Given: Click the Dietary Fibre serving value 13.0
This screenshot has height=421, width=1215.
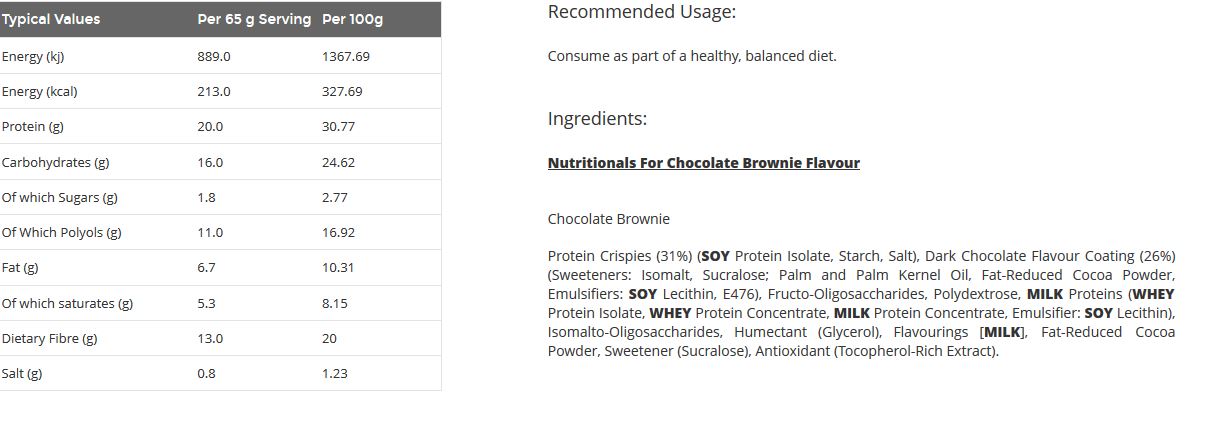Looking at the screenshot, I should [210, 338].
